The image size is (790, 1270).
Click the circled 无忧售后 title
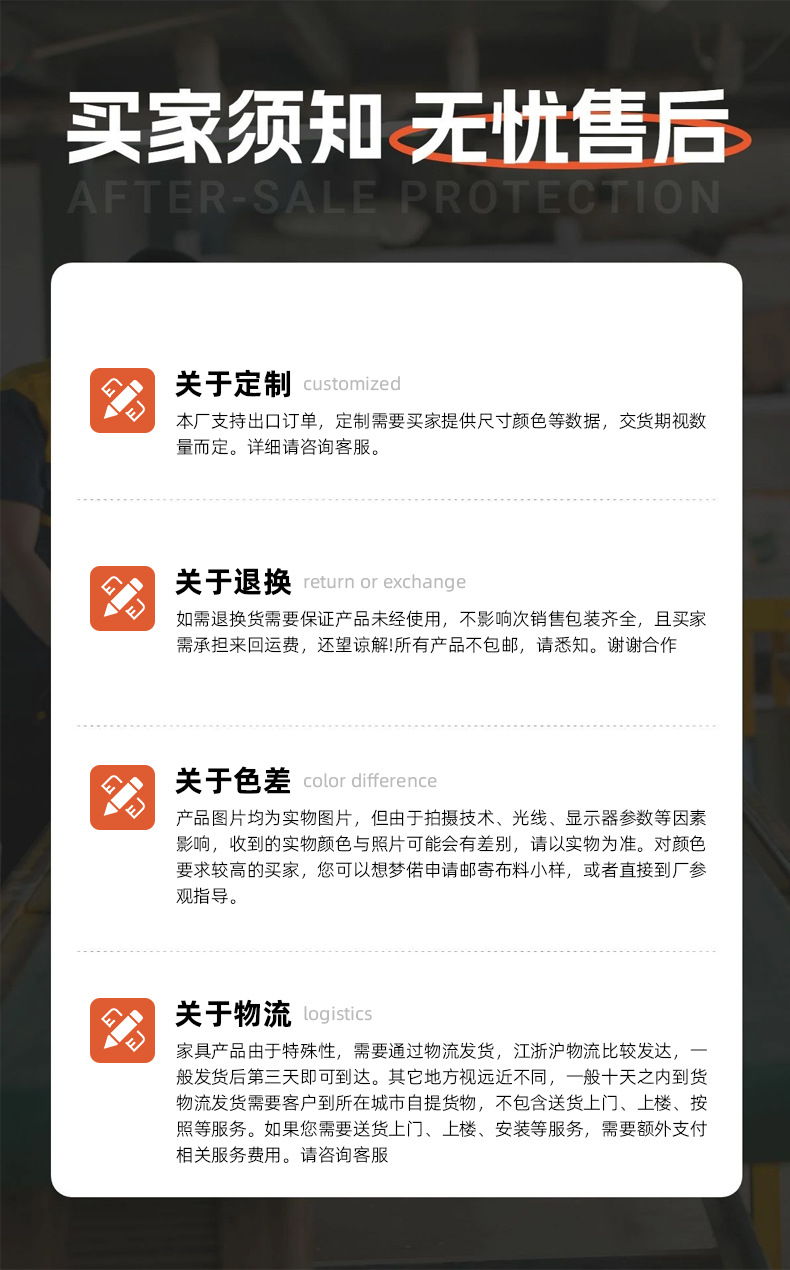(568, 127)
